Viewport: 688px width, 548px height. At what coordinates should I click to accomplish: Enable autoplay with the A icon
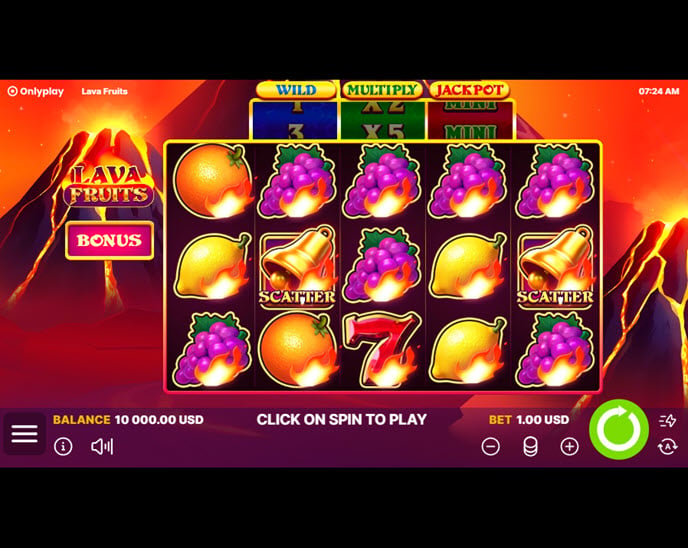point(667,447)
